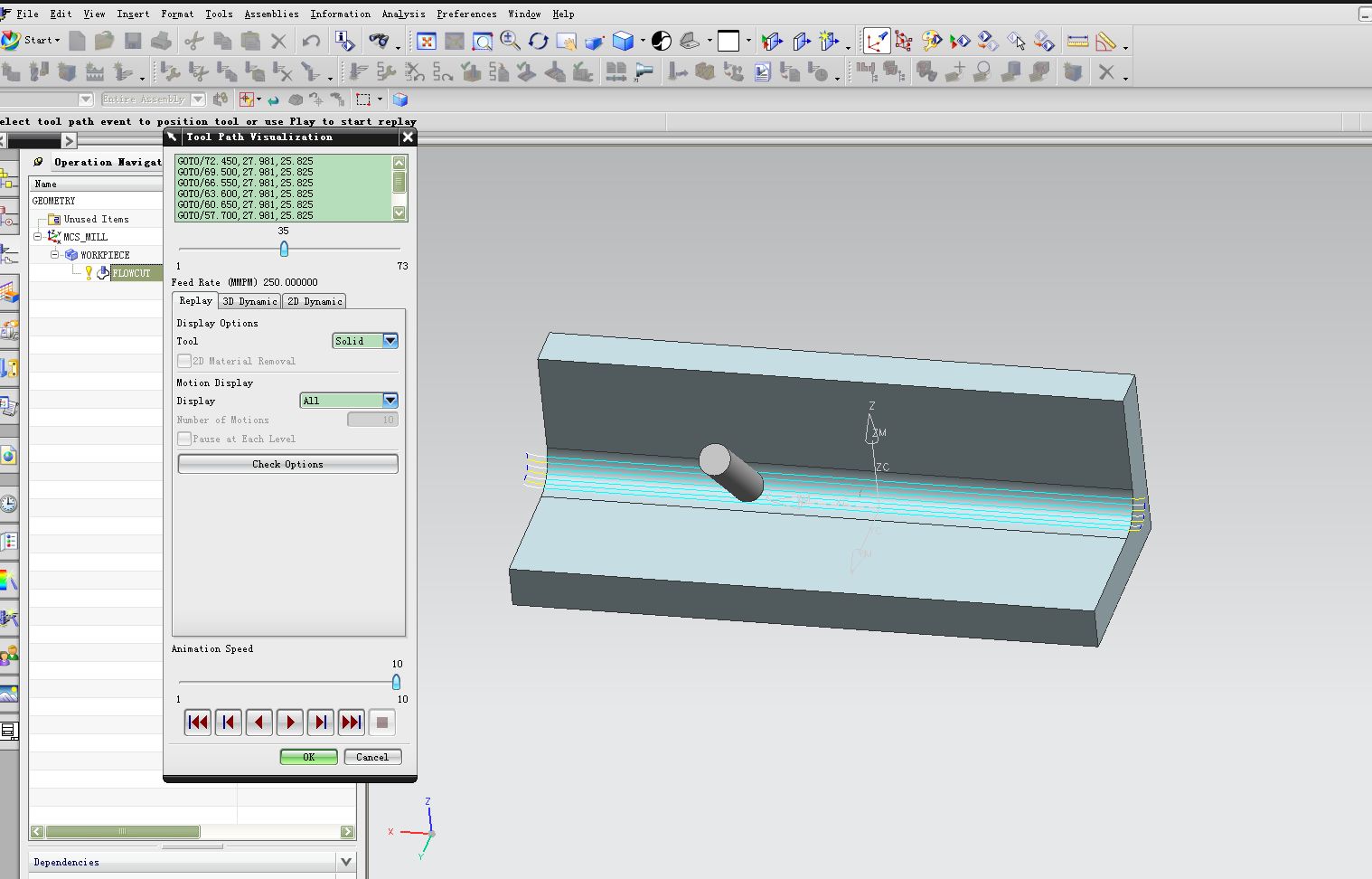Click the Play forward playback button

[x=290, y=722]
